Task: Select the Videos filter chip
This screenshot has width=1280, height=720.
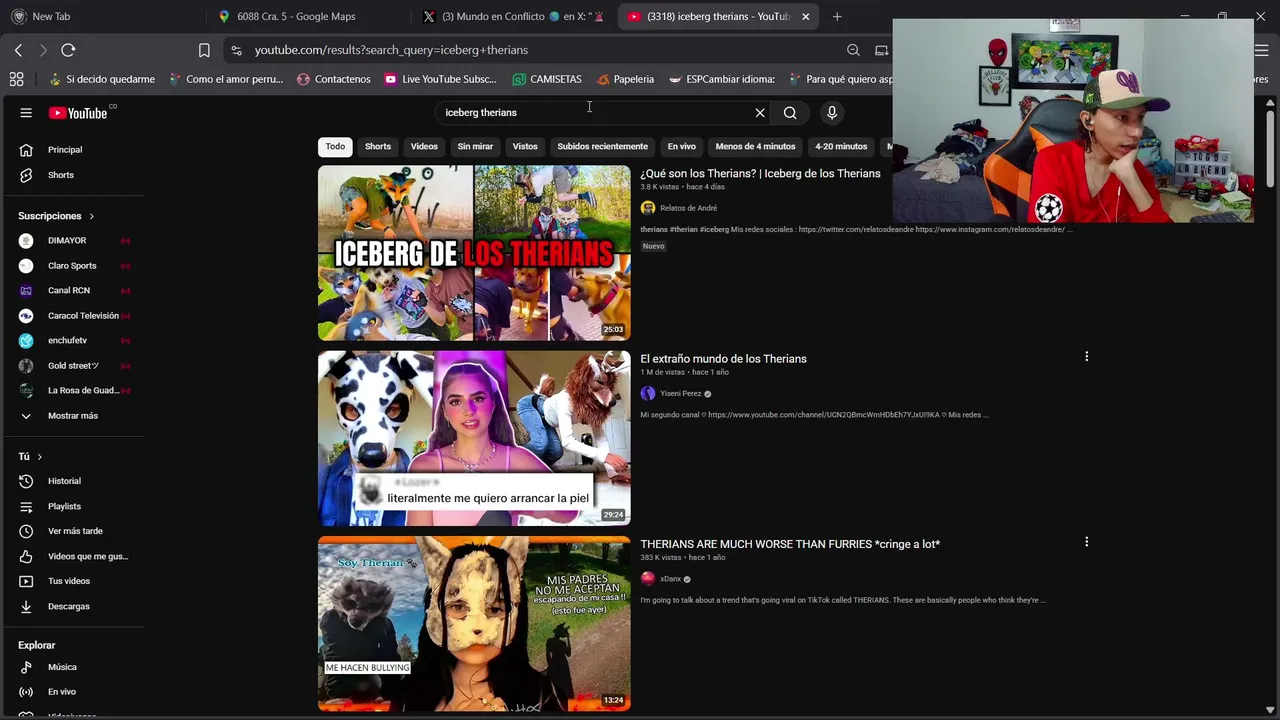Action: [x=424, y=147]
